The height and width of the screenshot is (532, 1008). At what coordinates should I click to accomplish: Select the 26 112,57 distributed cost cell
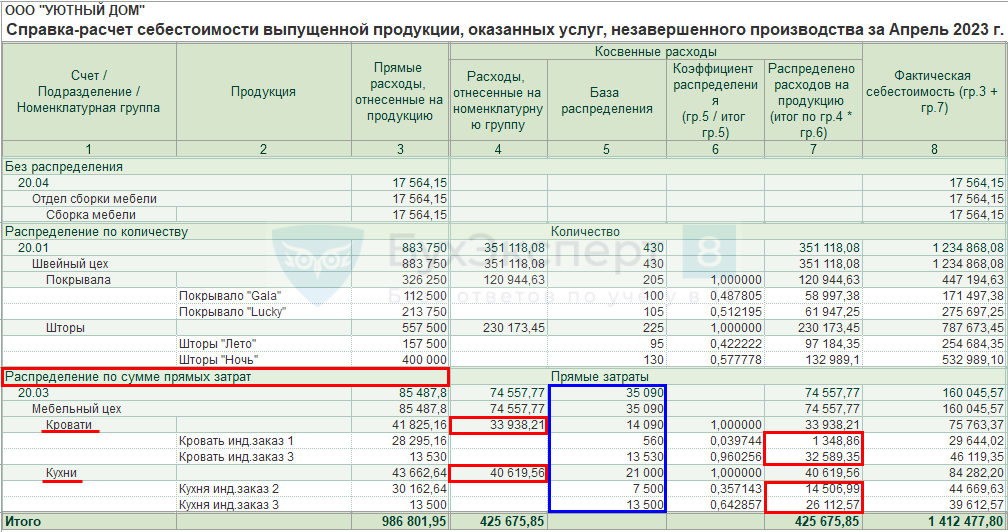point(813,505)
